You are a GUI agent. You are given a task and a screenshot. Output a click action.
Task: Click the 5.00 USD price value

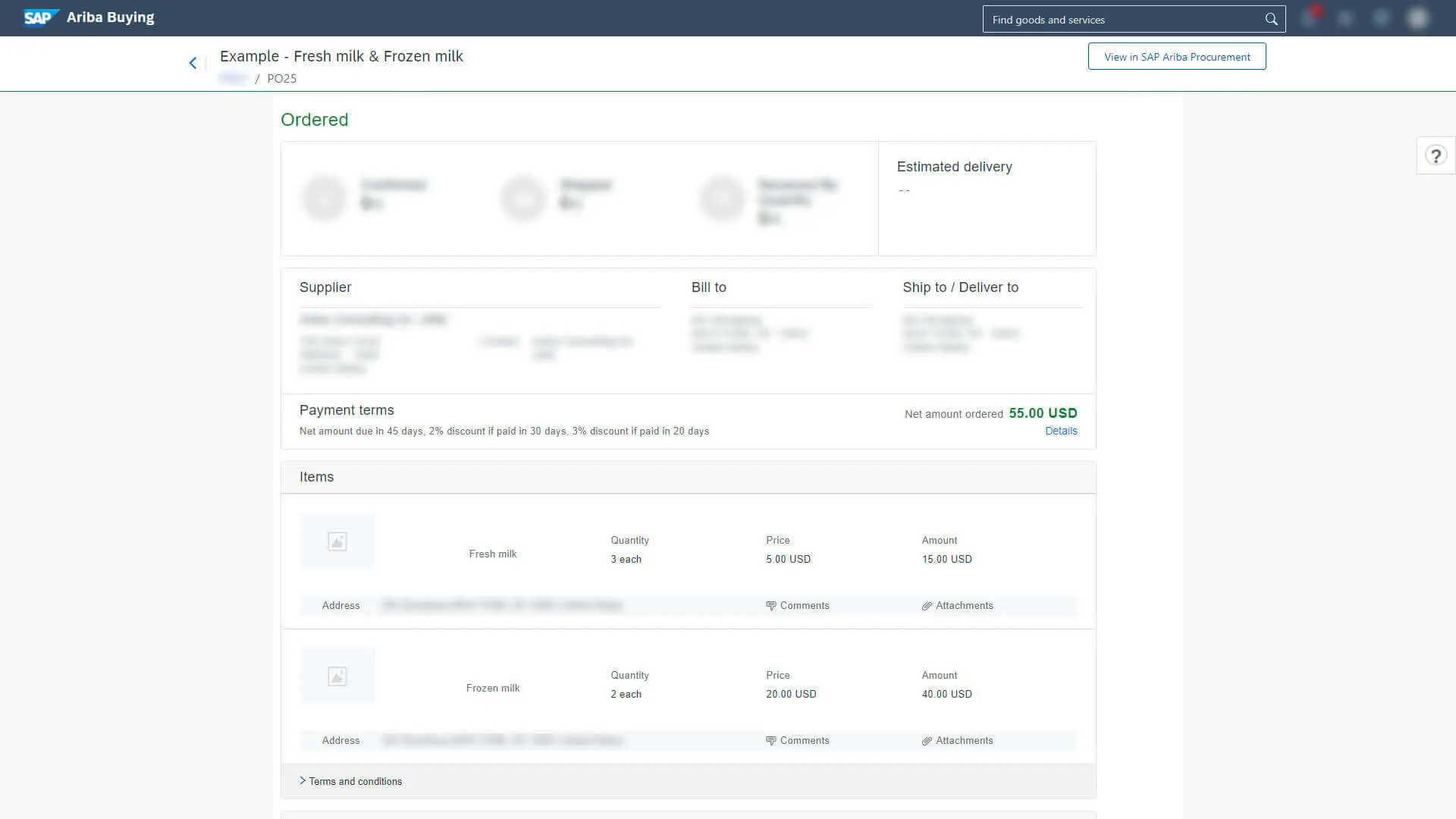788,559
